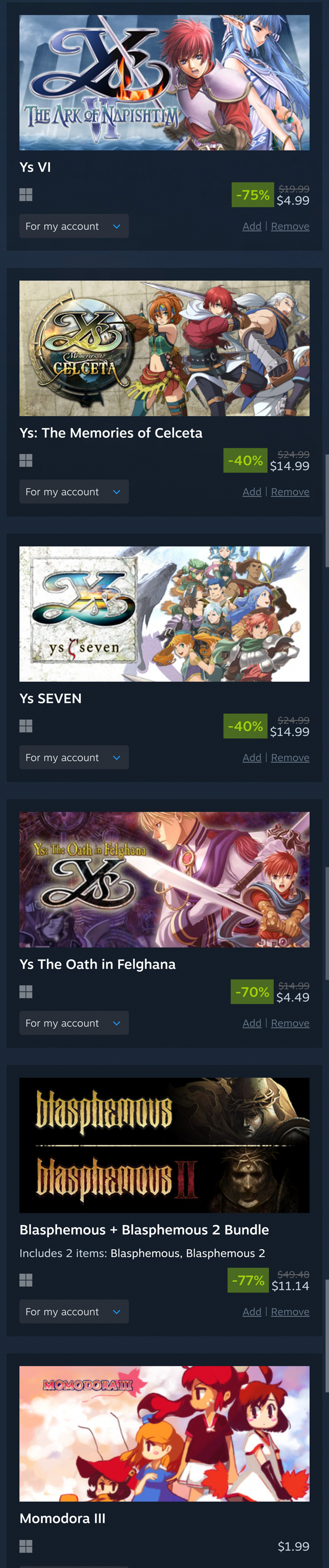Click Windows icon for Ys The Oath in Felghana
The image size is (329, 1568).
coord(26,992)
